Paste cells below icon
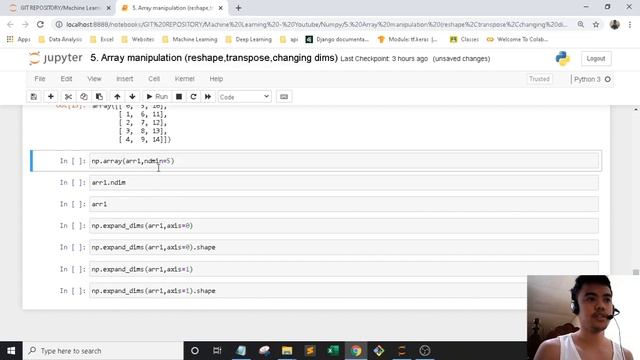Screen dimensions: 640x360 [x=99, y=97]
